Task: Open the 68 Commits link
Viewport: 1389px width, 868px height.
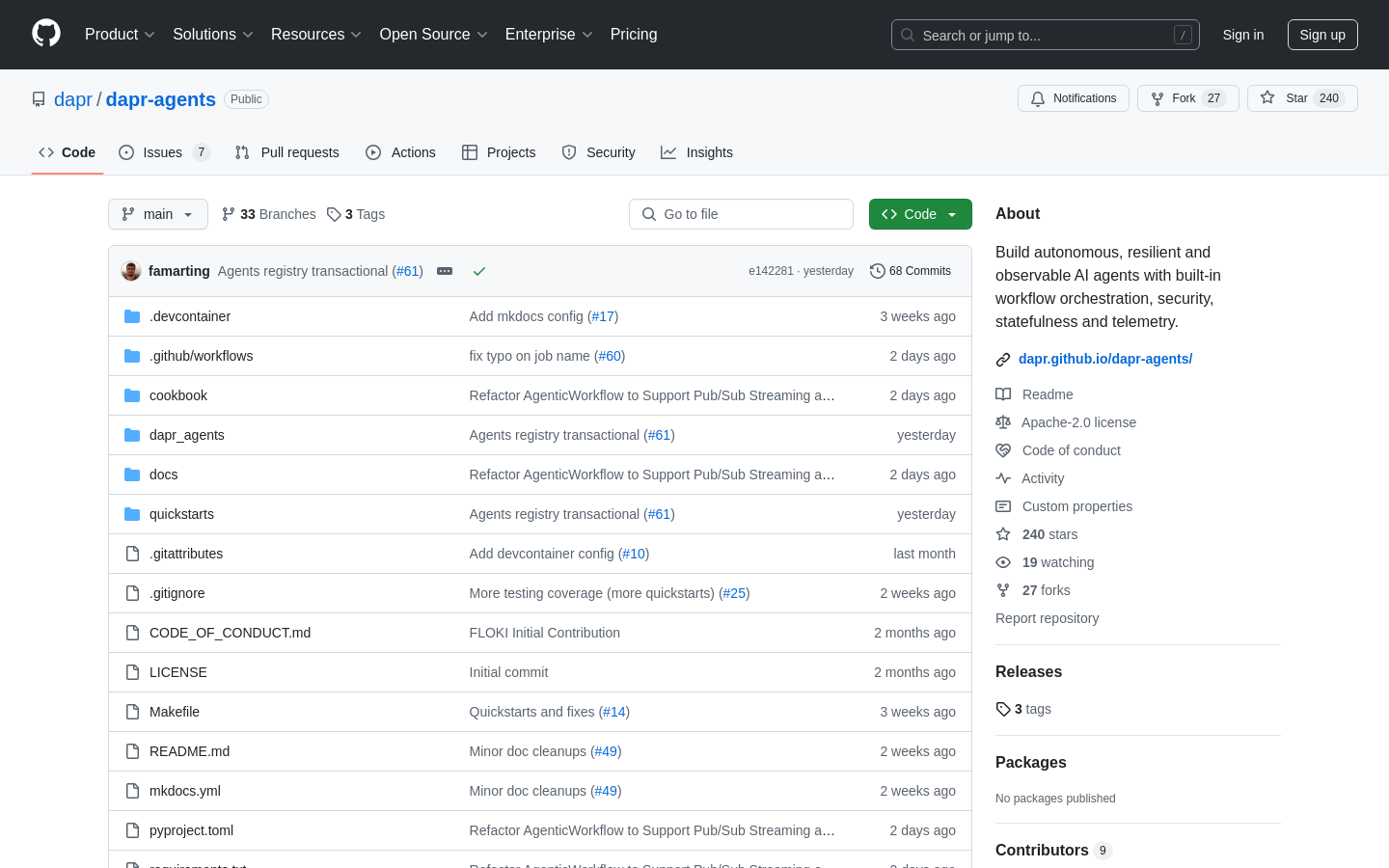Action: 911,271
